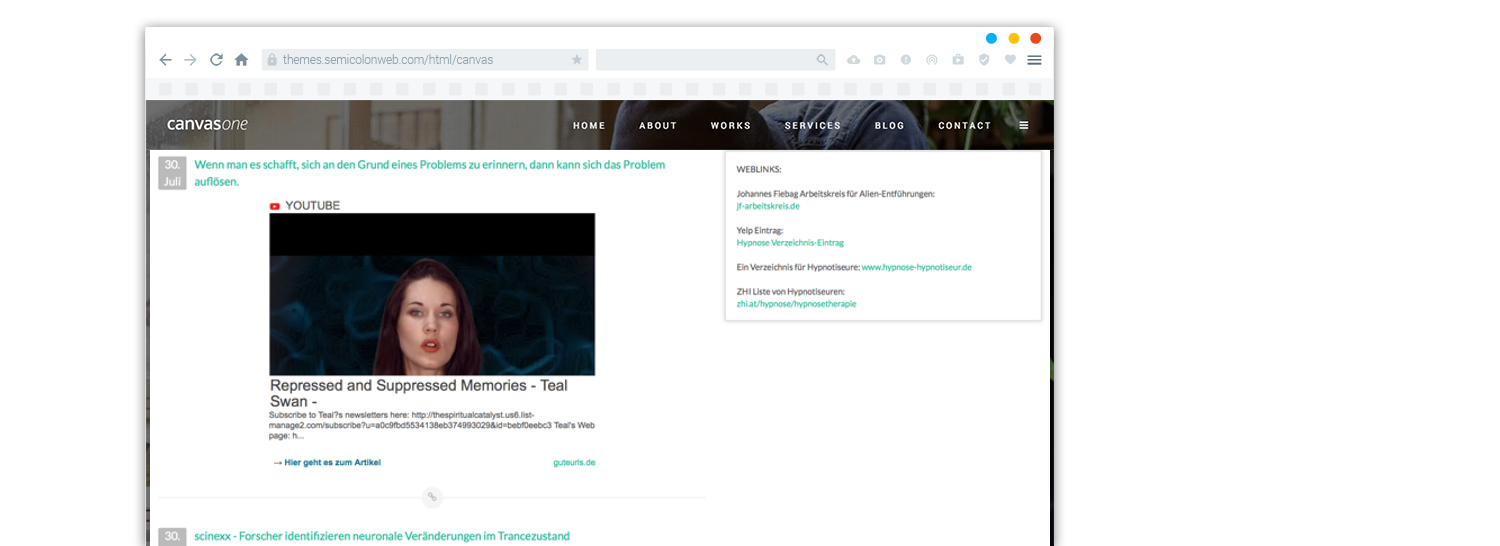Open the cloud upload toolbar icon
The height and width of the screenshot is (546, 1500).
pyautogui.click(x=853, y=60)
